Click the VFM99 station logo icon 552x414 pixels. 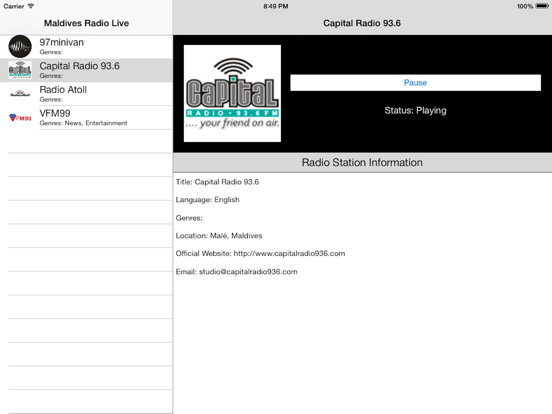click(20, 118)
